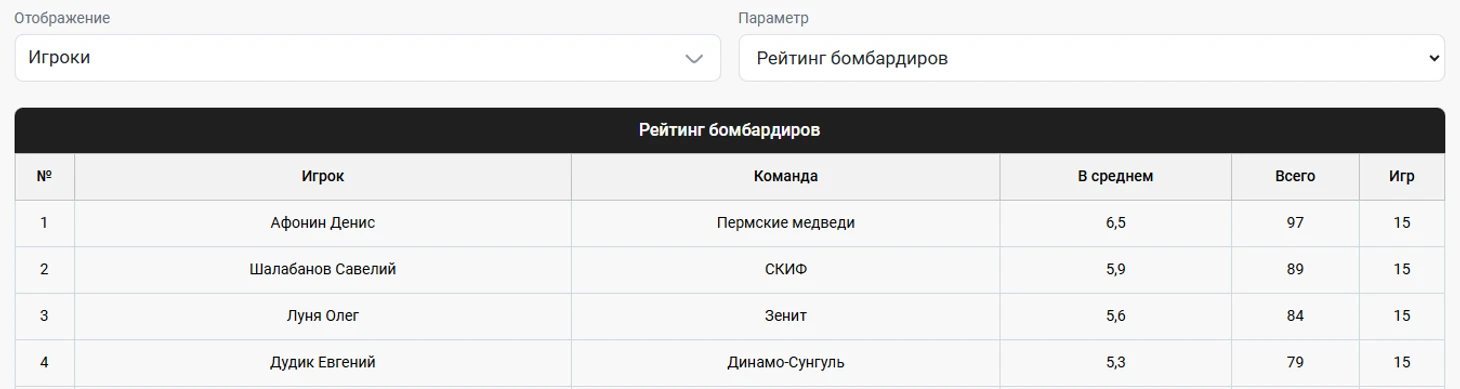This screenshot has height=389, width=1460.
Task: Click the chevron arrow in Игроки selector
Action: point(694,59)
